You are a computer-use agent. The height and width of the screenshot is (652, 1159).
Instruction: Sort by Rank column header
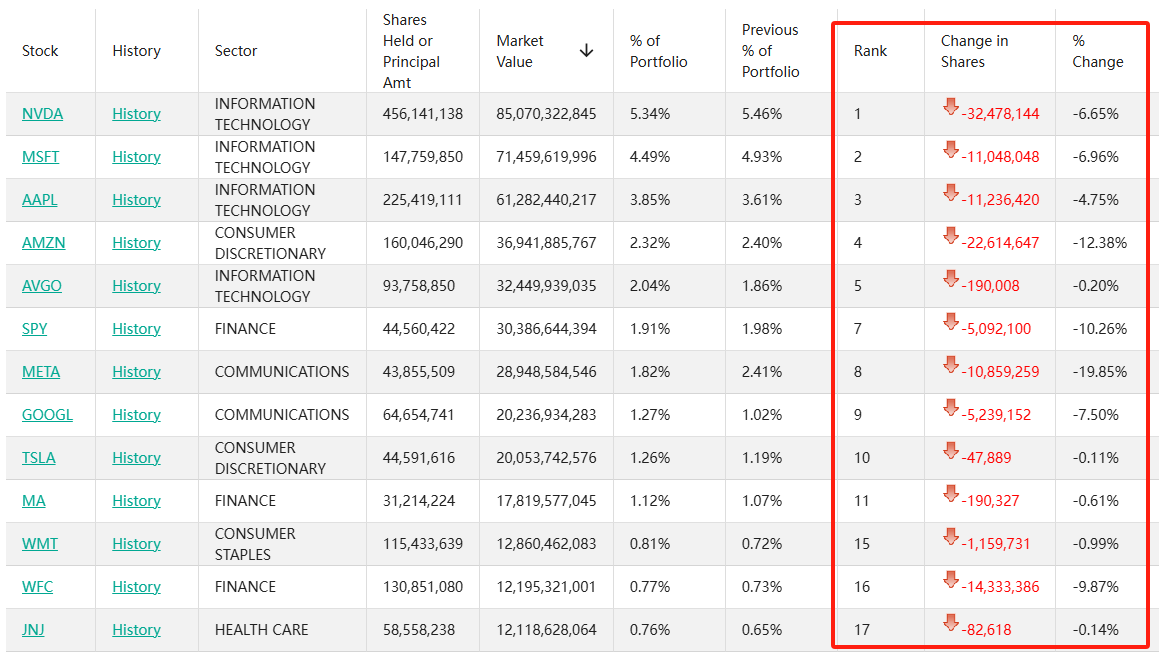[x=870, y=51]
